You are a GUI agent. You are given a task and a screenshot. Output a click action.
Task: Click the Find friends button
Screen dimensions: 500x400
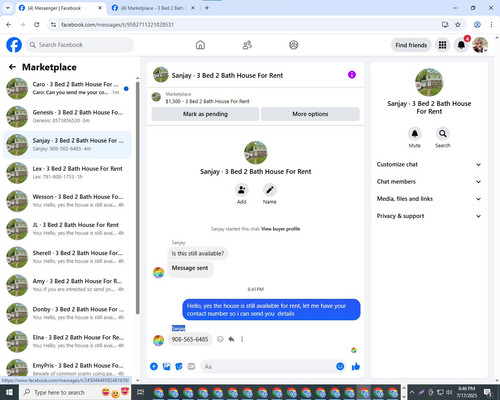[411, 45]
